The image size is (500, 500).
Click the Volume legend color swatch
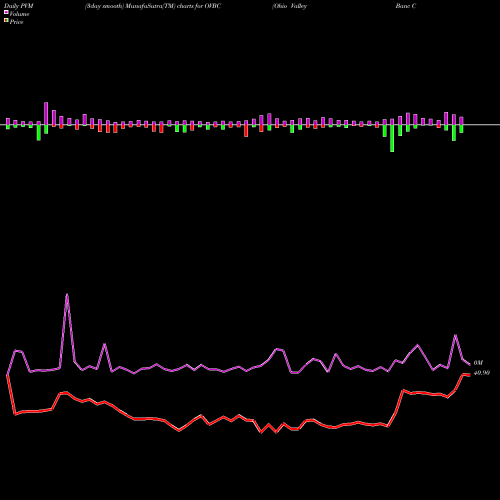click(x=6, y=13)
